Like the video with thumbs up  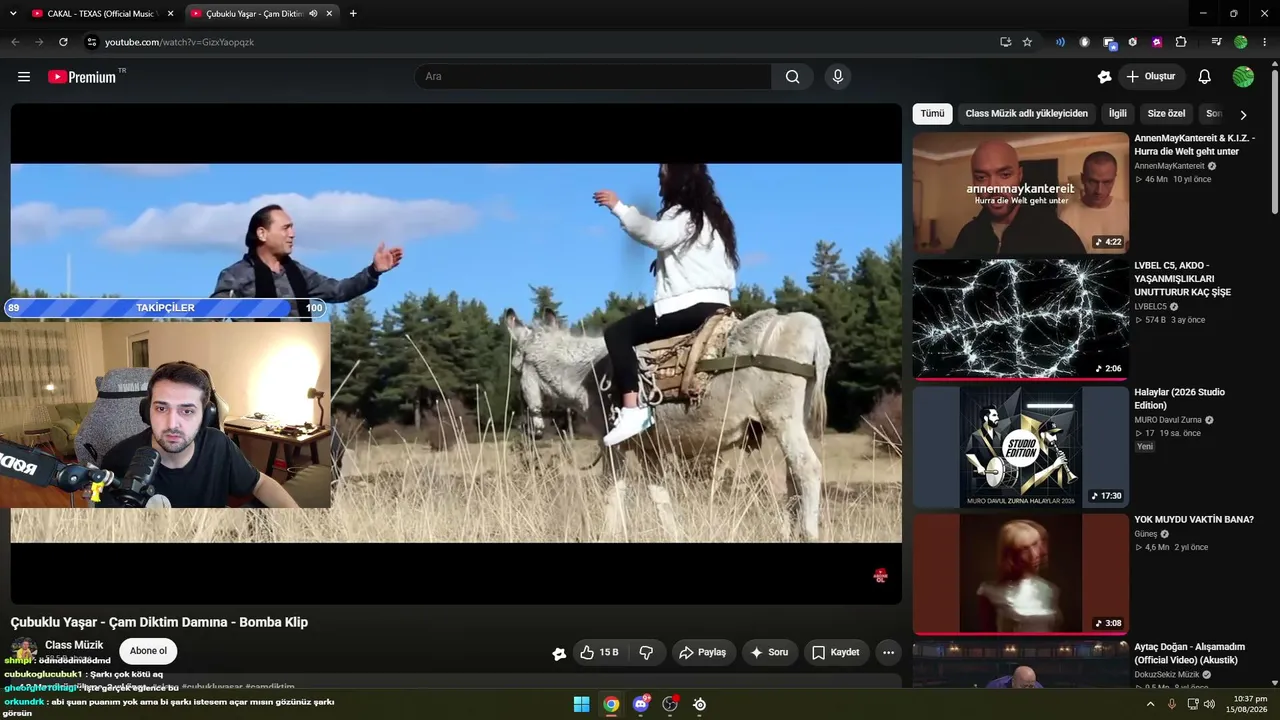pos(599,653)
